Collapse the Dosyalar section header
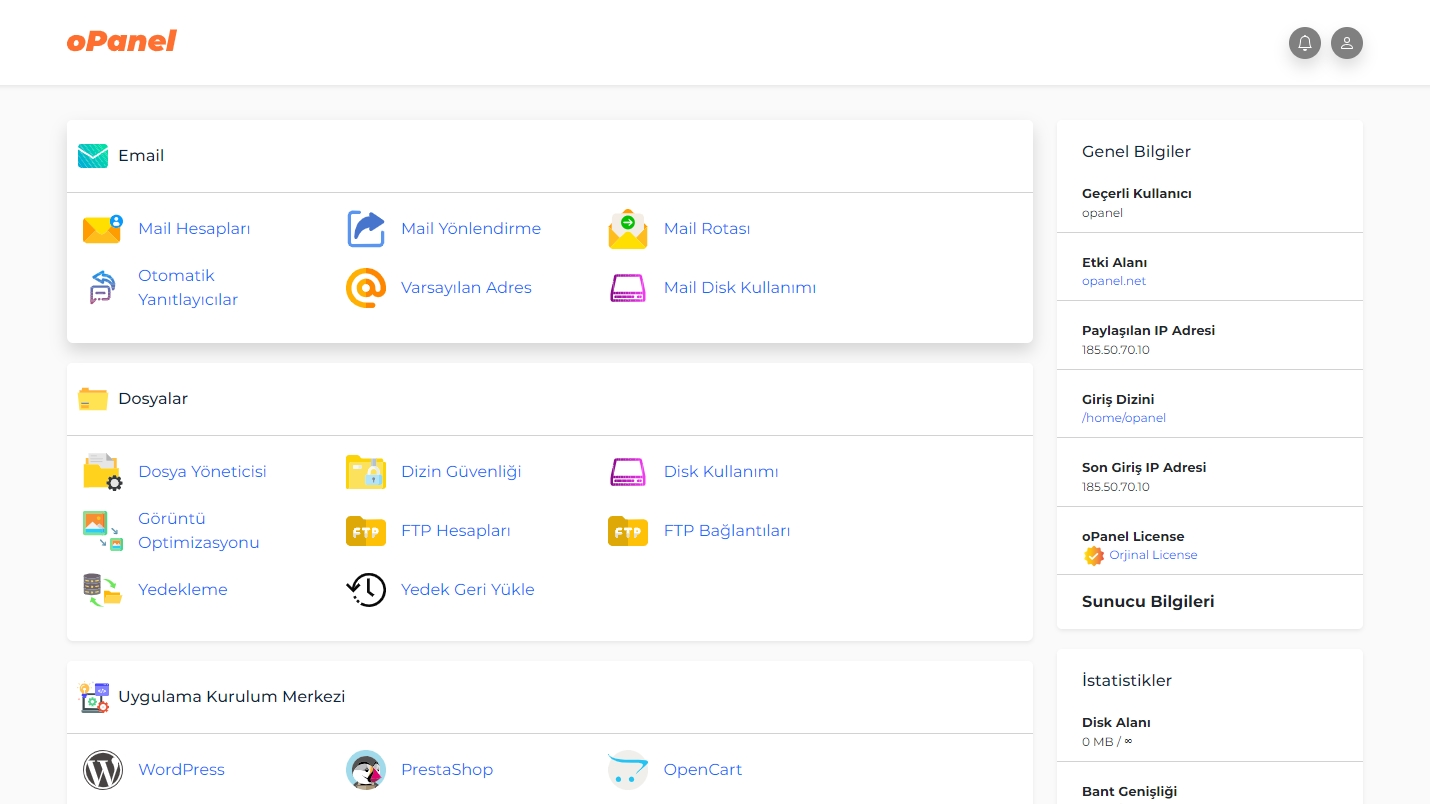Screen dimensions: 1430x804 click(x=152, y=399)
